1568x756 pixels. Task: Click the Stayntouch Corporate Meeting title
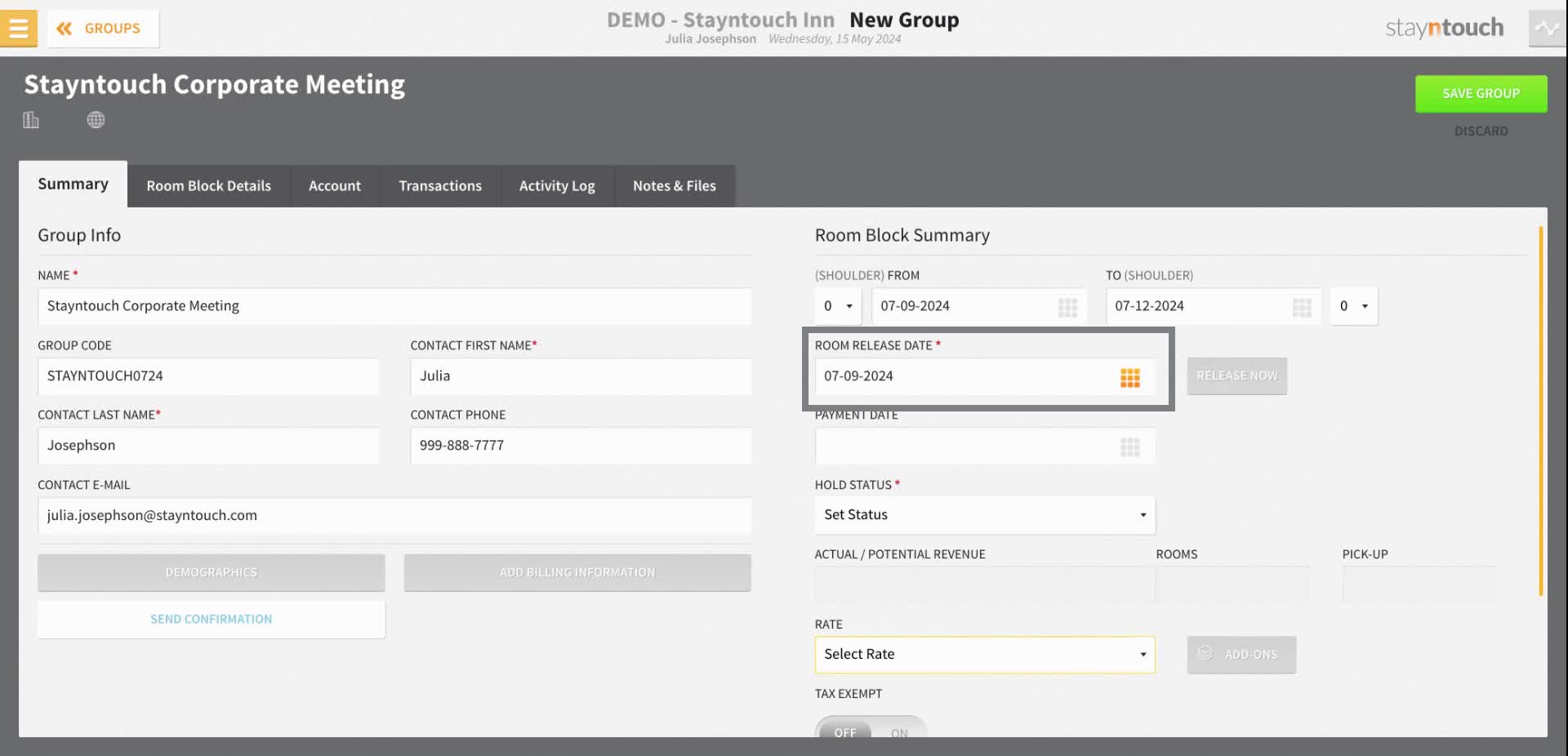(214, 85)
